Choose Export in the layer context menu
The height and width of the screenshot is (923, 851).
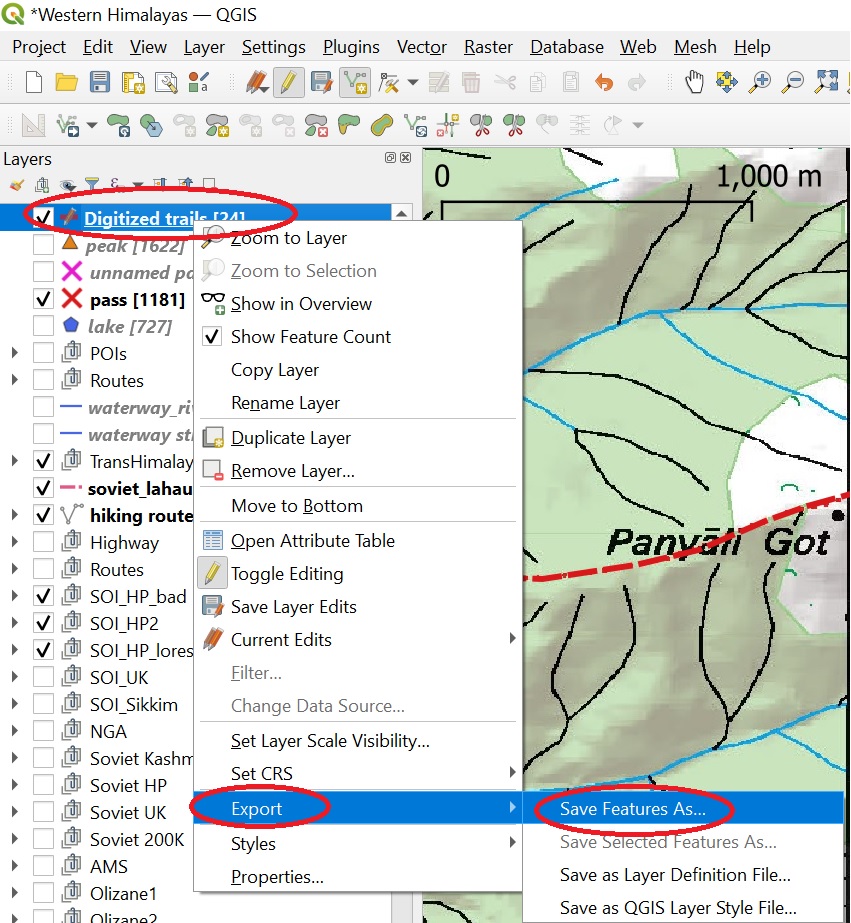[358, 808]
